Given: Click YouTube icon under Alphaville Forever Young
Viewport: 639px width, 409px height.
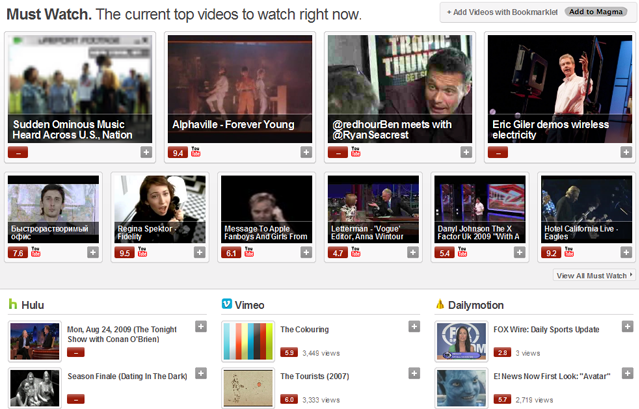Looking at the screenshot, I should click(x=196, y=152).
